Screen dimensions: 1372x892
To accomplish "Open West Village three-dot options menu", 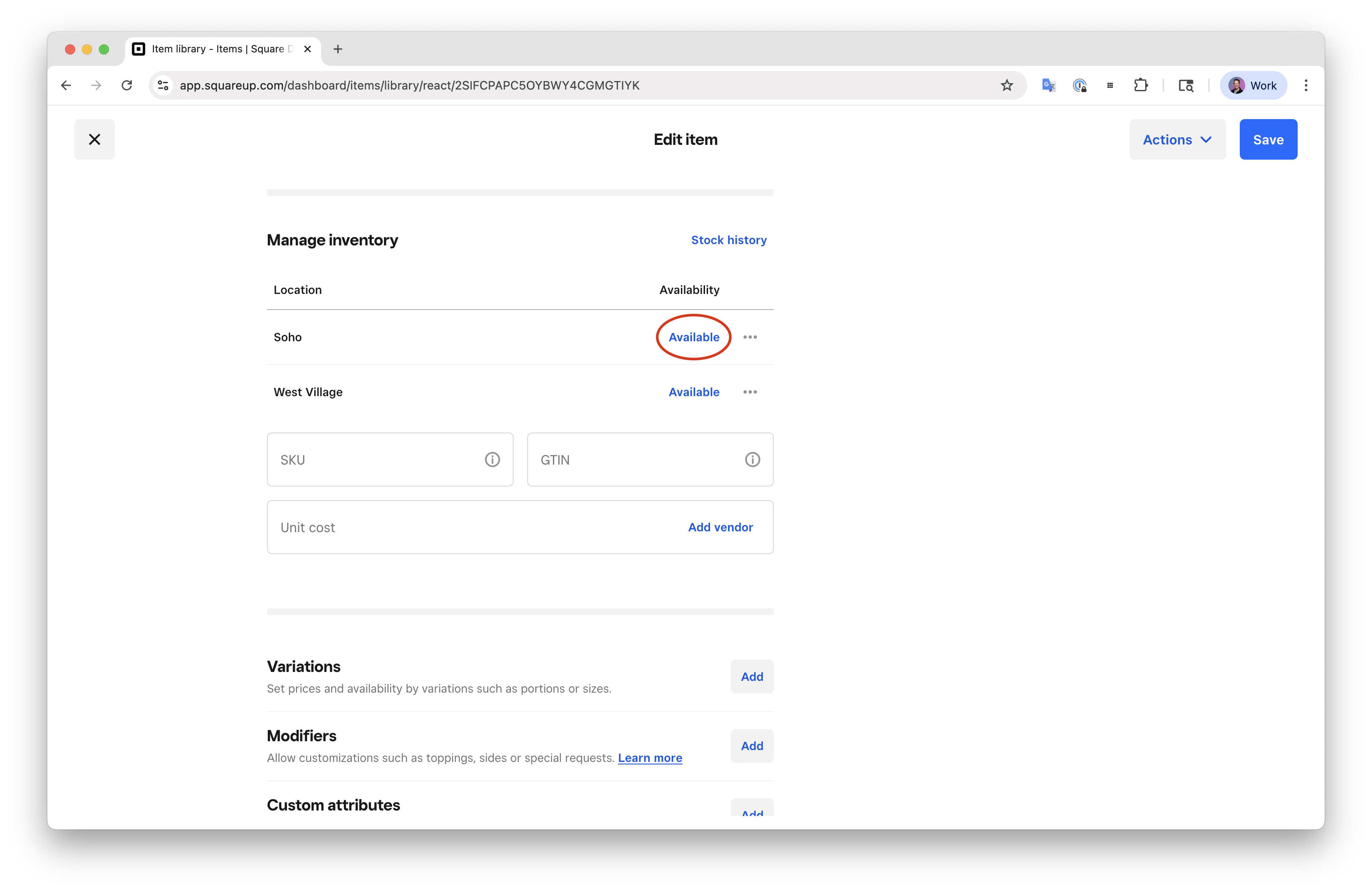I will (749, 392).
